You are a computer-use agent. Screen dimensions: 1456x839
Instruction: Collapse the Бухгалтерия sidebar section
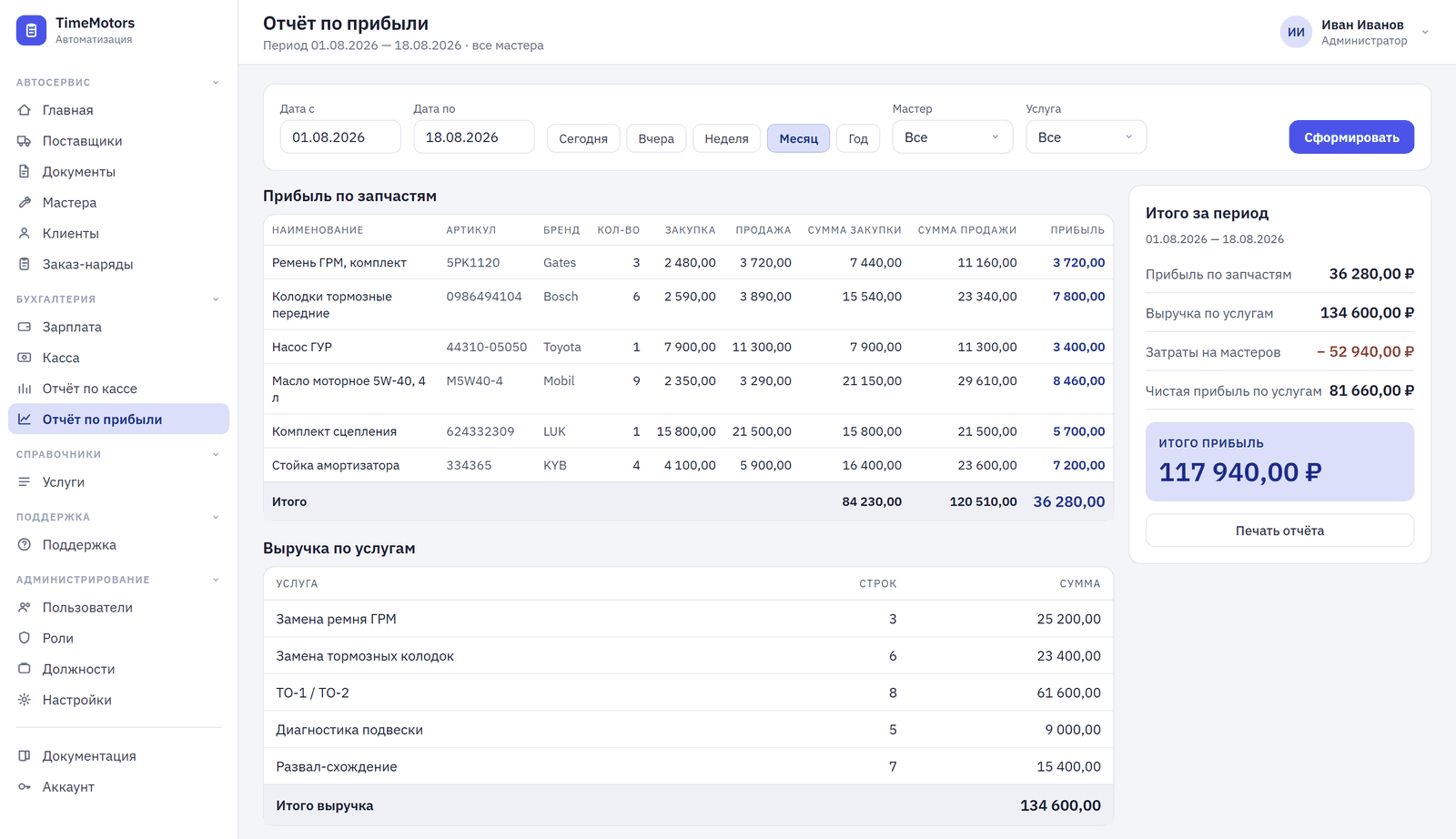click(216, 299)
